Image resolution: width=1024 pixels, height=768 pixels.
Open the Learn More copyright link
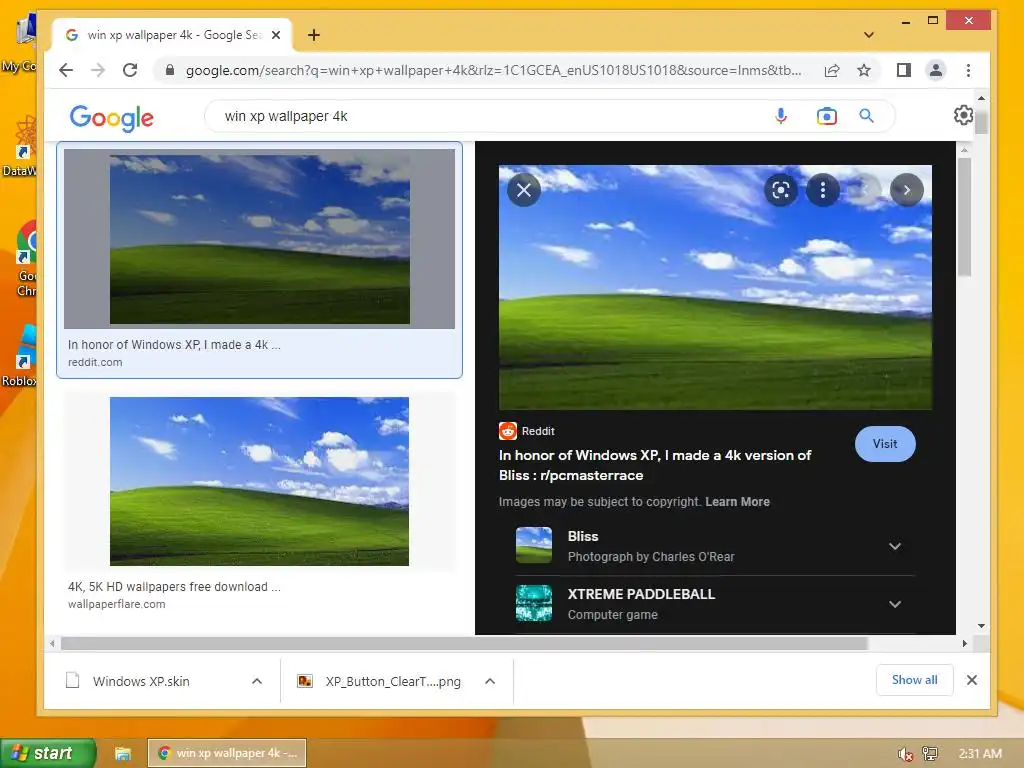pyautogui.click(x=737, y=502)
